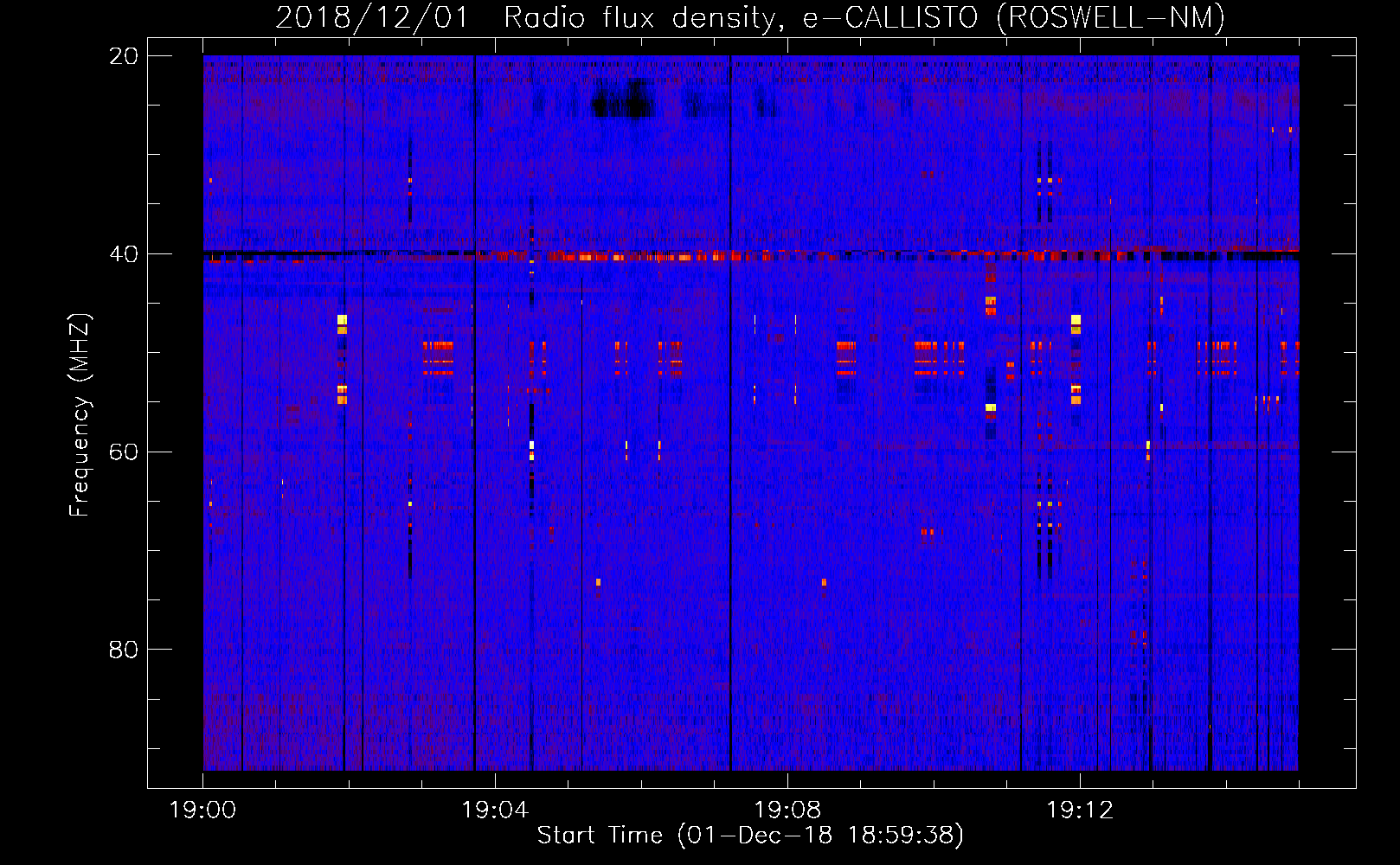
Task: Click the '19:00' time tick label
Action: click(x=202, y=811)
